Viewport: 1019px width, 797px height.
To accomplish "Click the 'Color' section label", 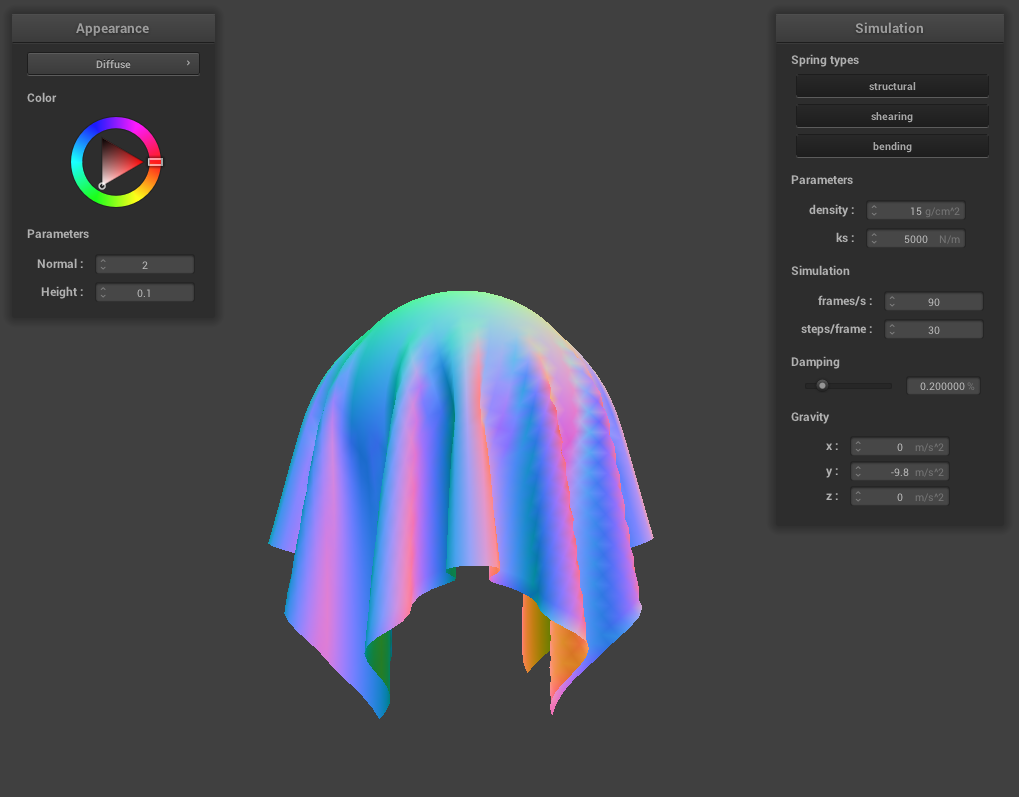I will pyautogui.click(x=42, y=98).
